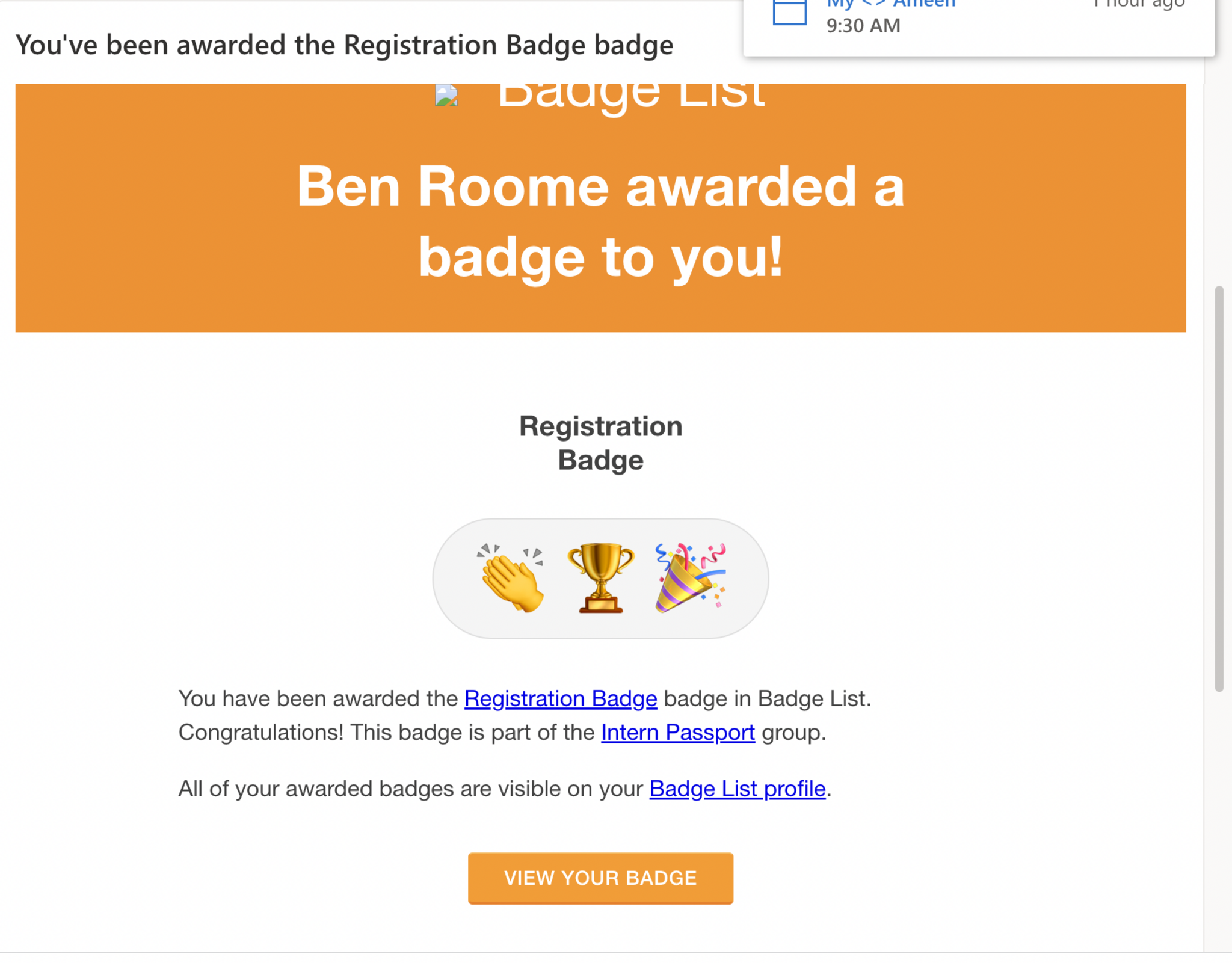The width and height of the screenshot is (1232, 963).
Task: Open the "My <> Ameen" event reminder
Action: click(x=891, y=5)
